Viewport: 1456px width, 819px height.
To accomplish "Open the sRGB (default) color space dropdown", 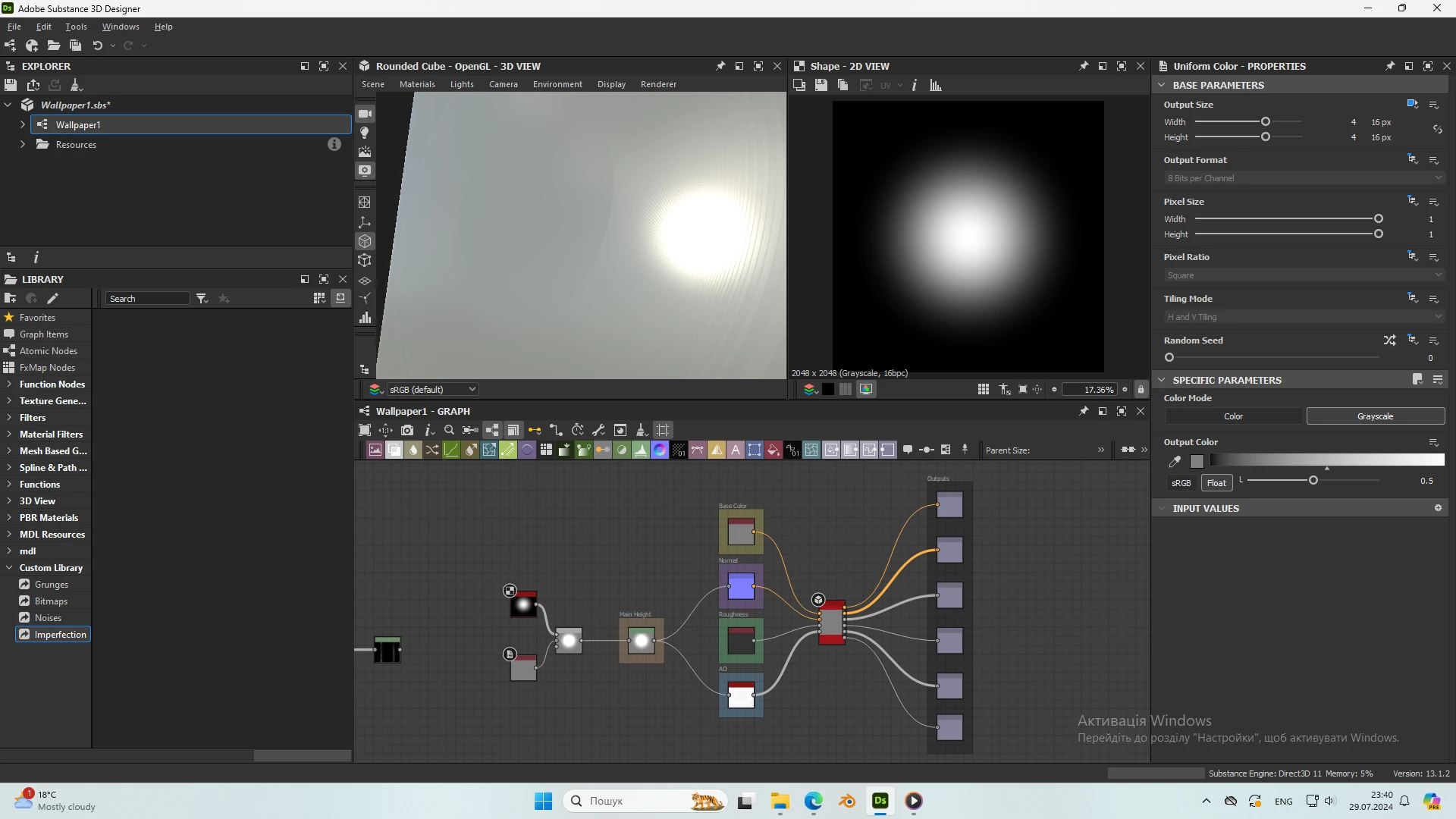I will pyautogui.click(x=431, y=389).
